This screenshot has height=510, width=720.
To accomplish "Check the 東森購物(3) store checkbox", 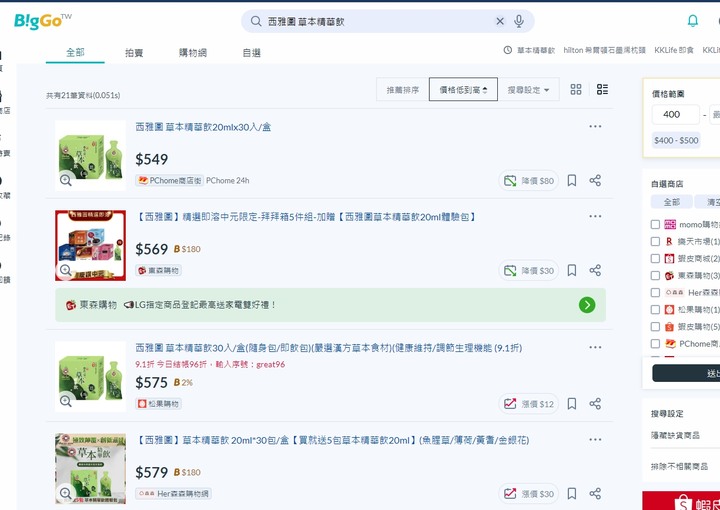I will point(655,275).
